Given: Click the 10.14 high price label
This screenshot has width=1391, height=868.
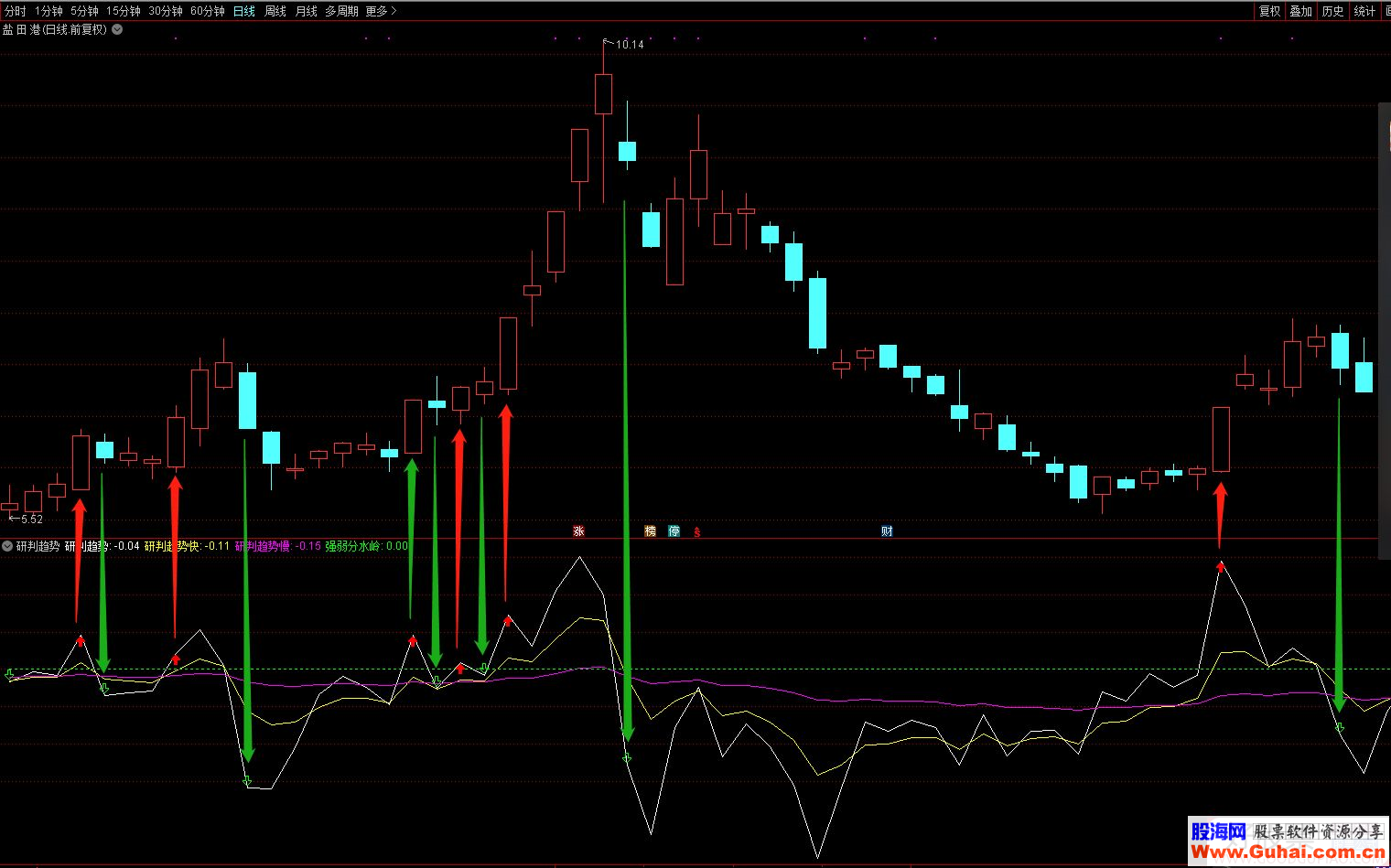Looking at the screenshot, I should click(629, 44).
